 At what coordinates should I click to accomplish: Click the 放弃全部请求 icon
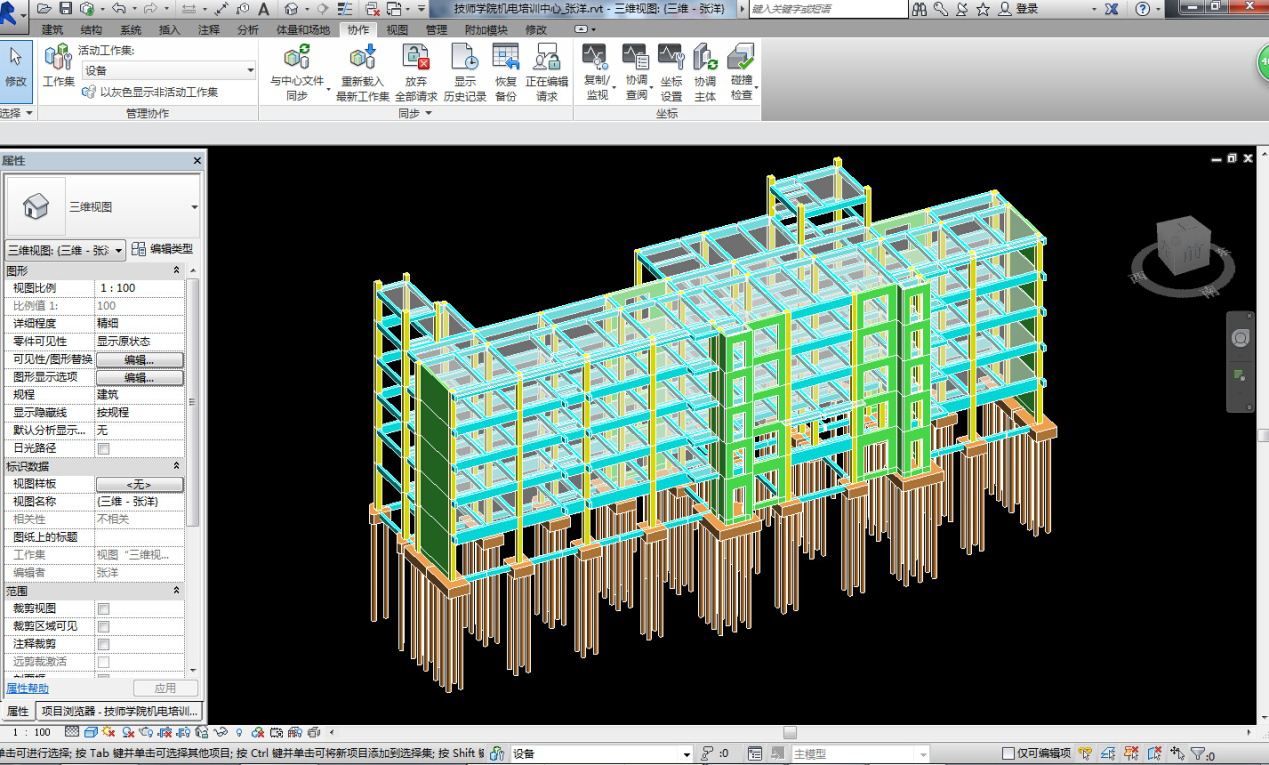pyautogui.click(x=415, y=58)
